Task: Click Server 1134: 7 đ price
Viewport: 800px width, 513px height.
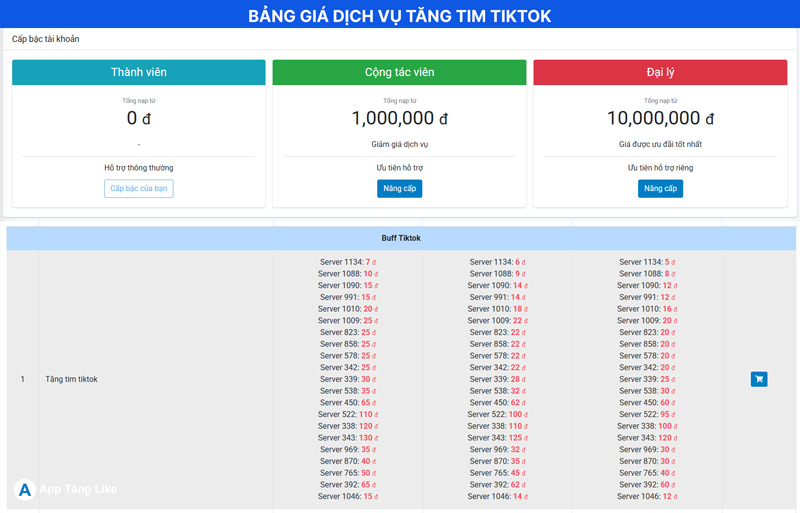Action: pos(348,262)
